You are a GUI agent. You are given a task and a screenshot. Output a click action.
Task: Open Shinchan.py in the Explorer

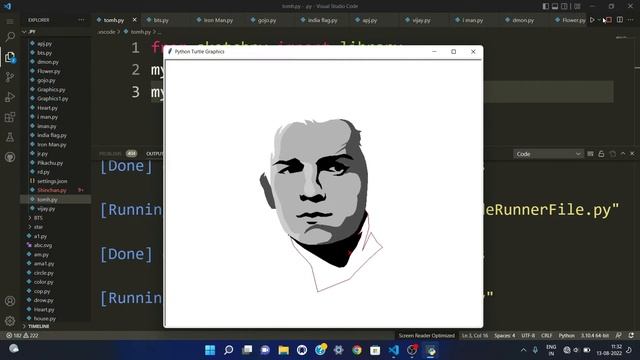coord(51,190)
